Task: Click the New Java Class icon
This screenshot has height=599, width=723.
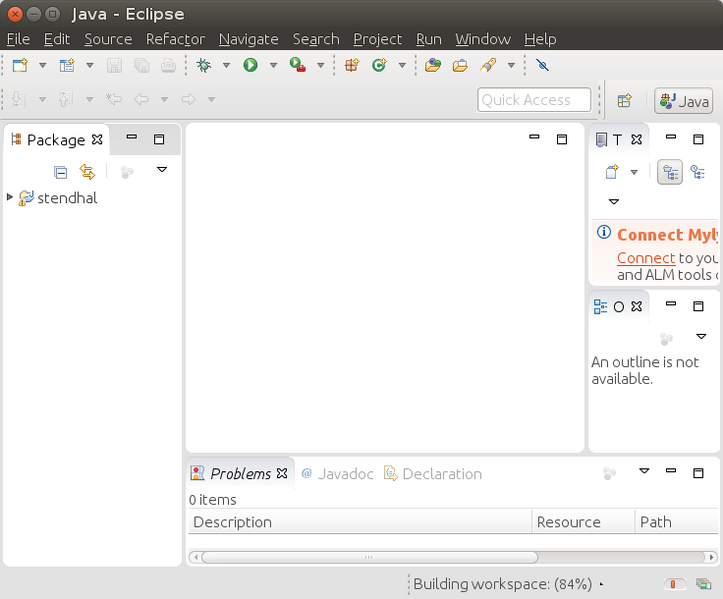Action: tap(379, 65)
